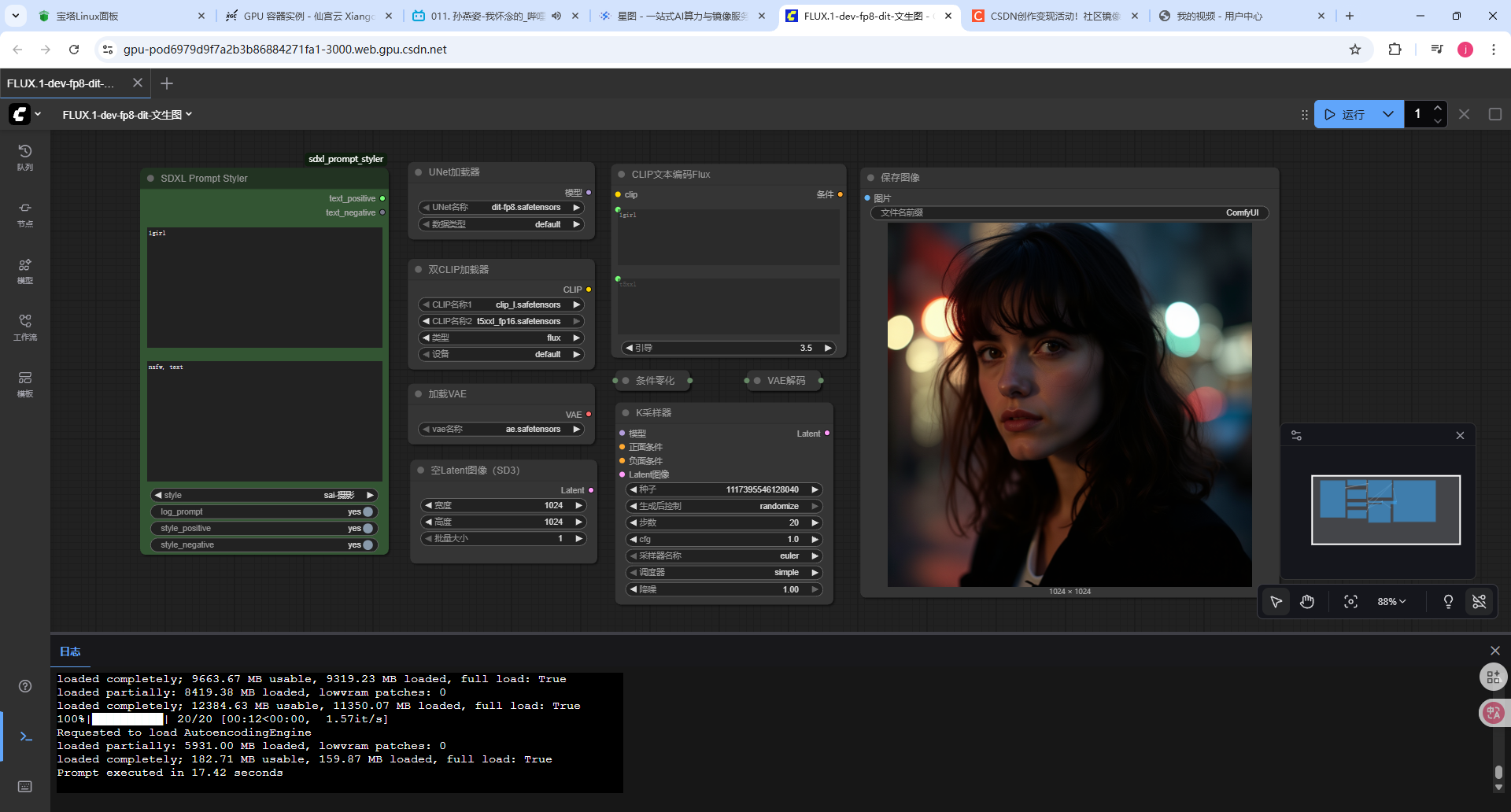Adjust the 步数 steps value slider
Image resolution: width=1511 pixels, height=812 pixels.
723,522
